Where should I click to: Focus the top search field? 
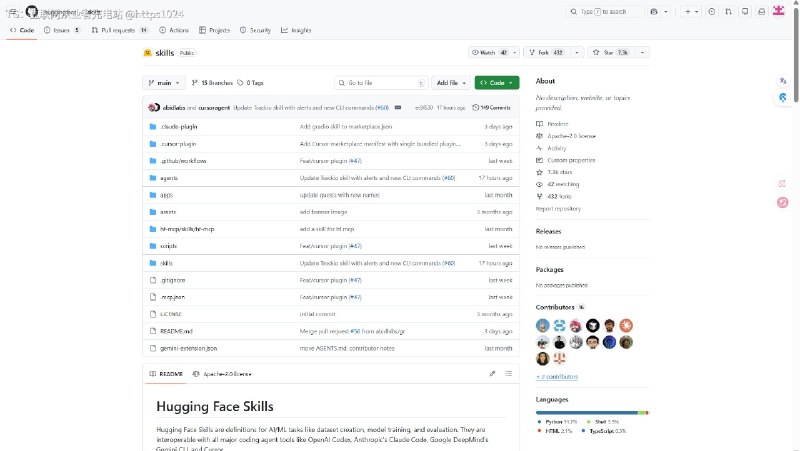click(604, 11)
